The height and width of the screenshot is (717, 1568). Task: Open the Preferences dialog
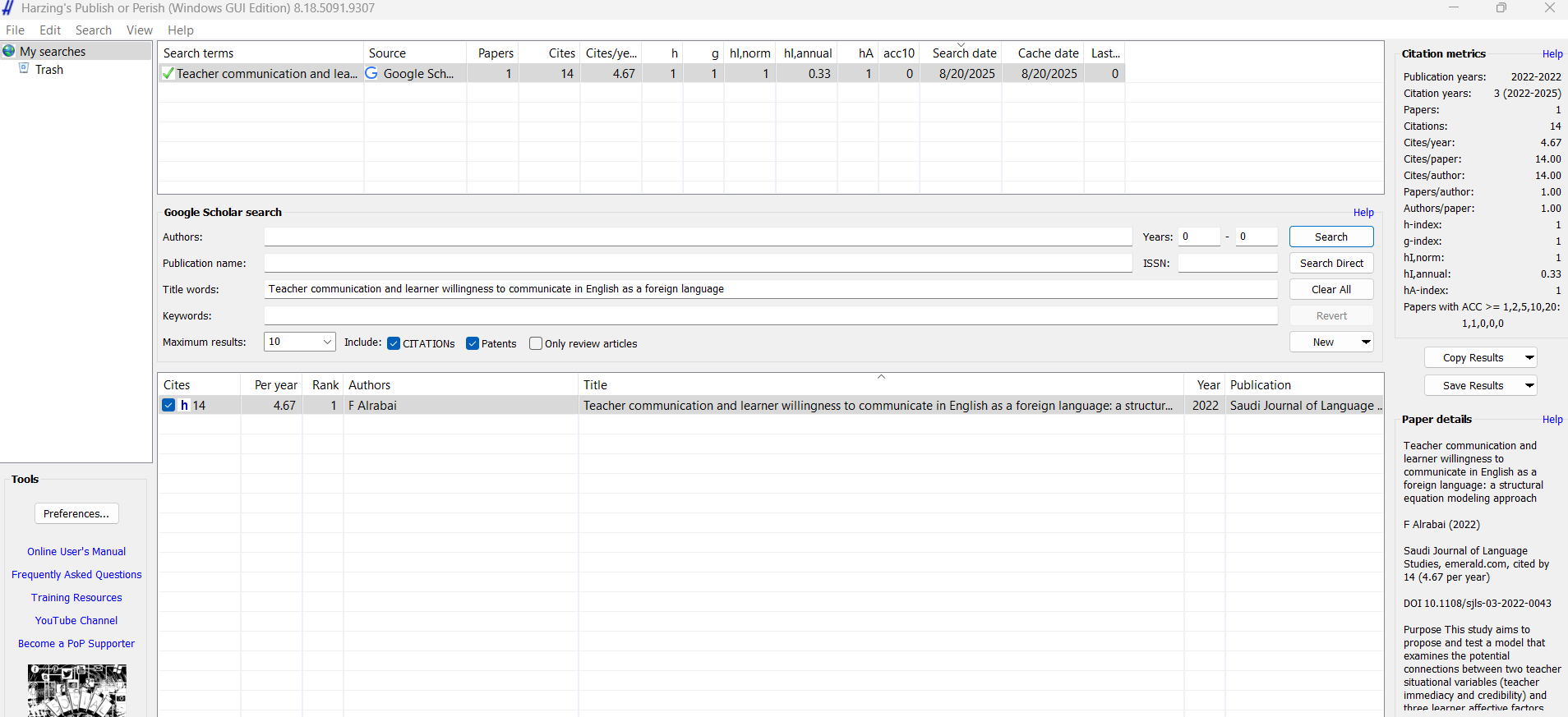[x=76, y=513]
